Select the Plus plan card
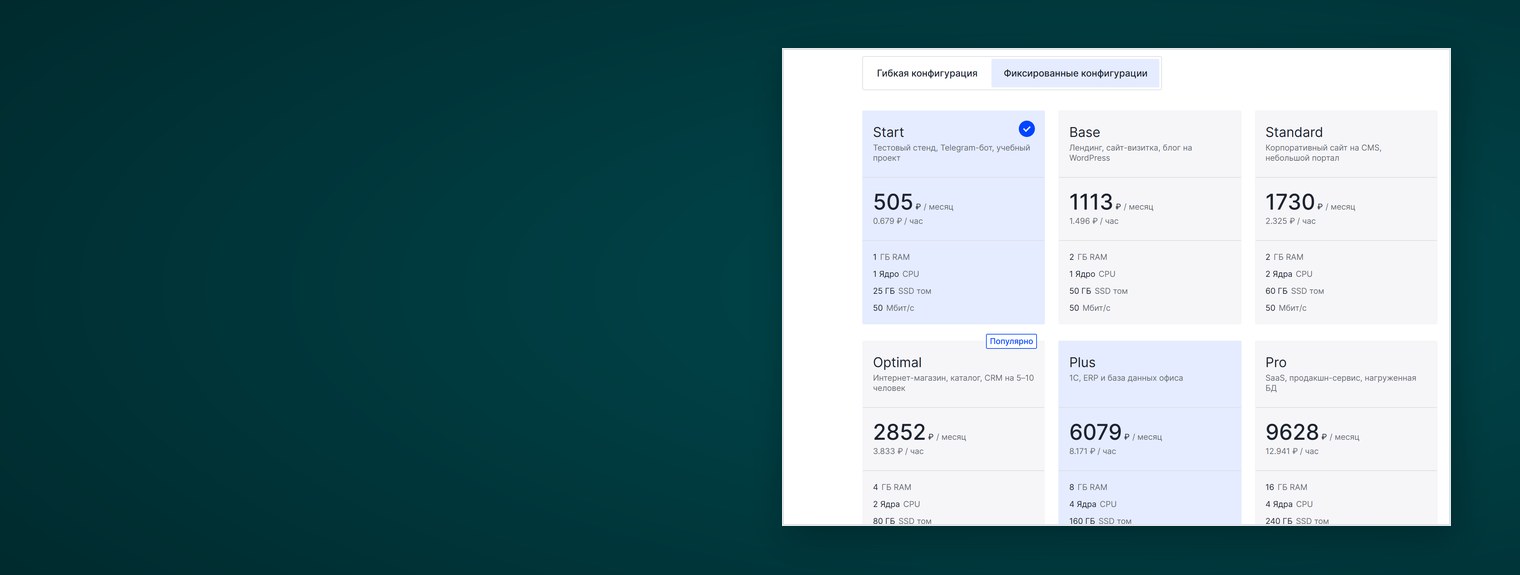The height and width of the screenshot is (575, 1520). pyautogui.click(x=1150, y=433)
